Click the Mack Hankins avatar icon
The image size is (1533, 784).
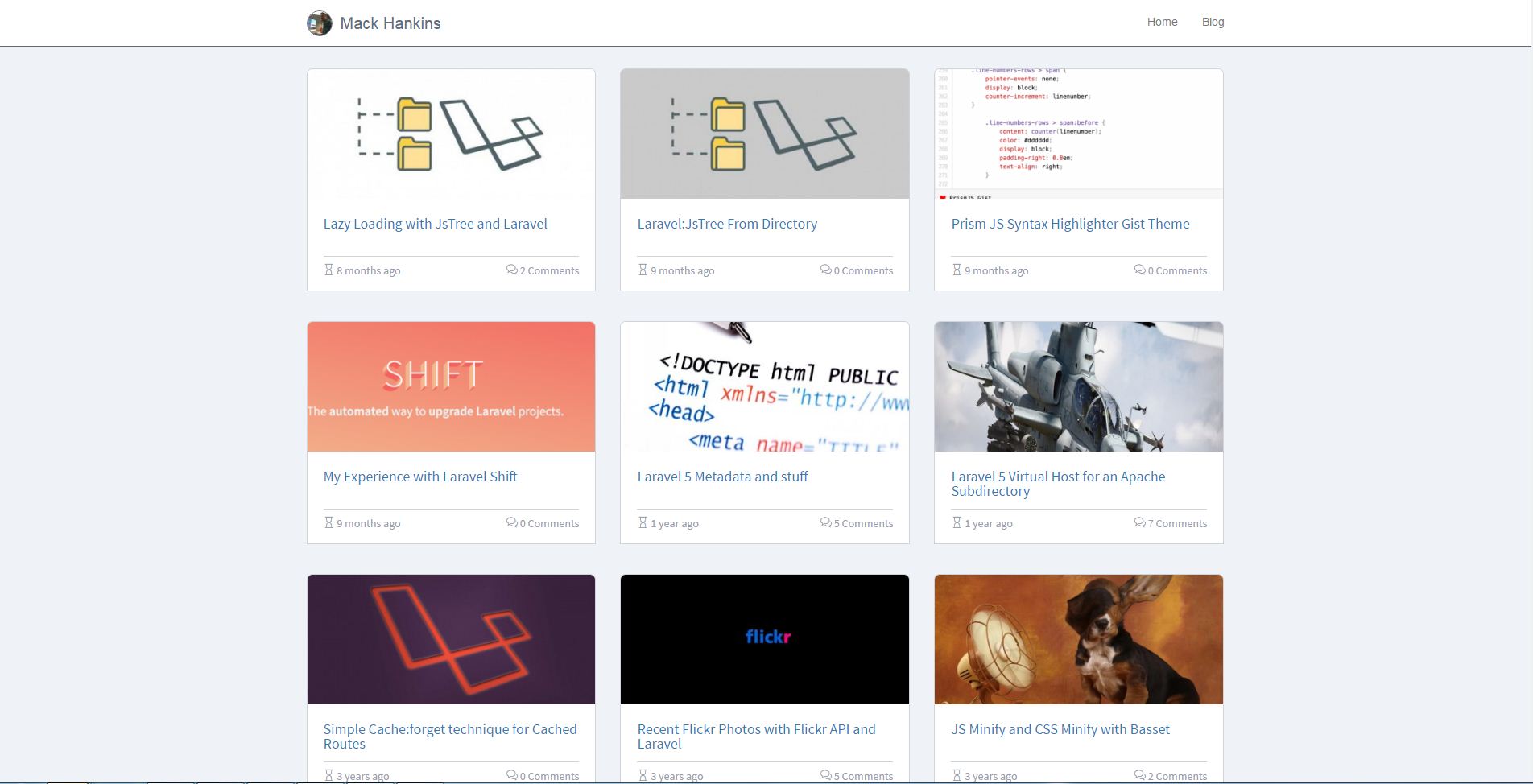(320, 23)
